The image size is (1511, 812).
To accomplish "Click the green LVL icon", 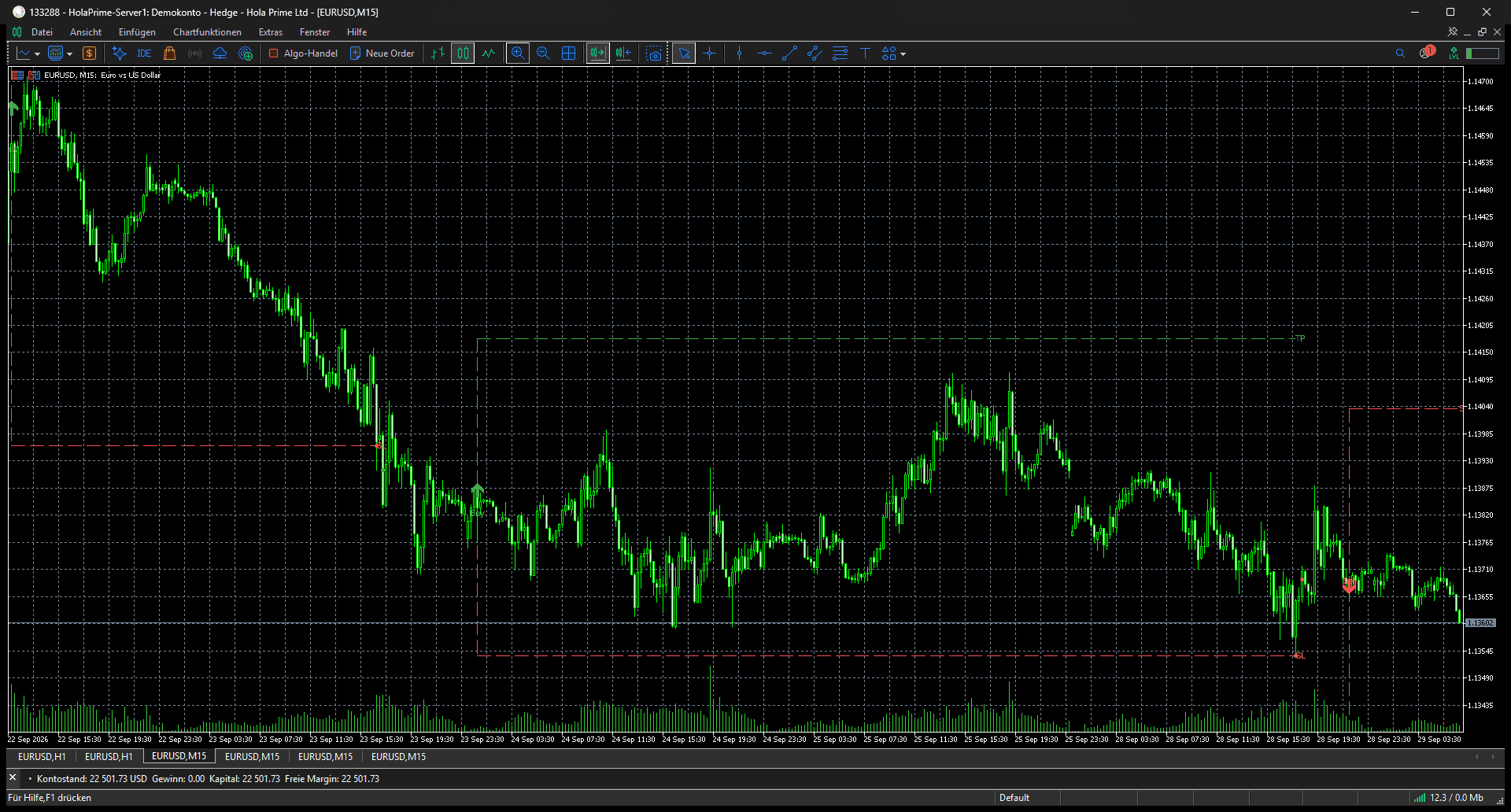I will [1454, 54].
